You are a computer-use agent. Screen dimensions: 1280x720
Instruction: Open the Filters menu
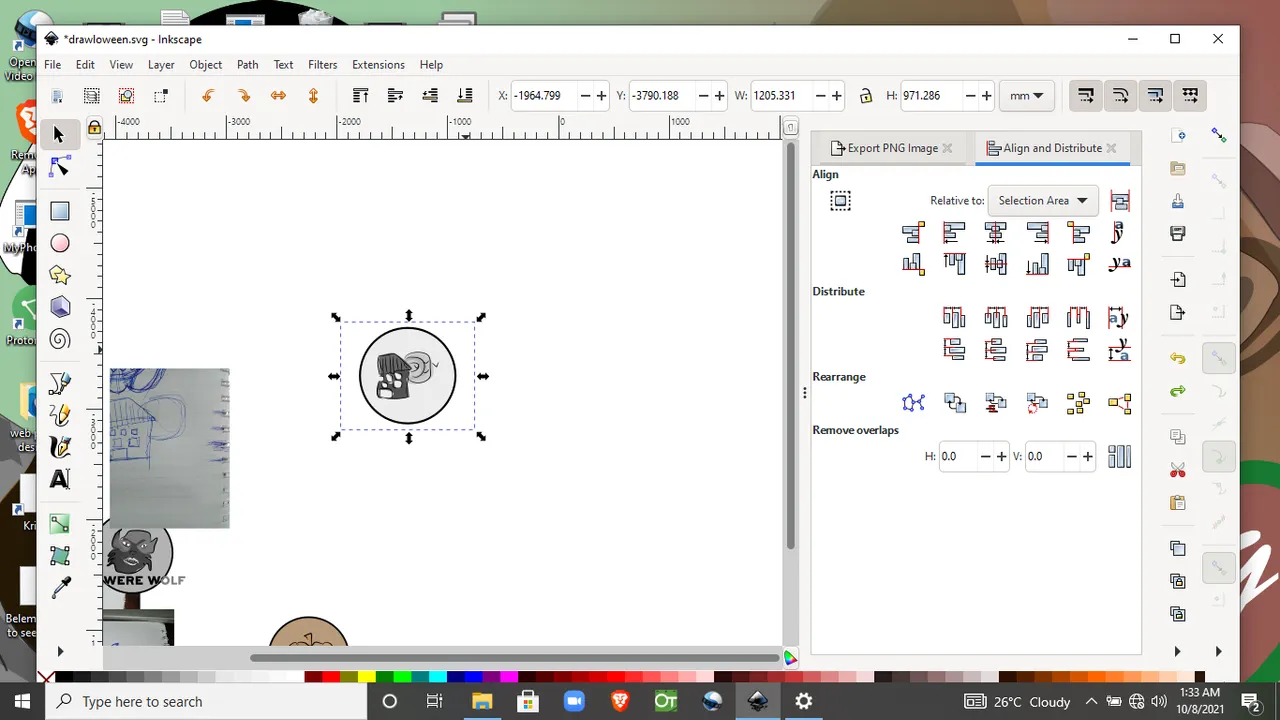322,64
